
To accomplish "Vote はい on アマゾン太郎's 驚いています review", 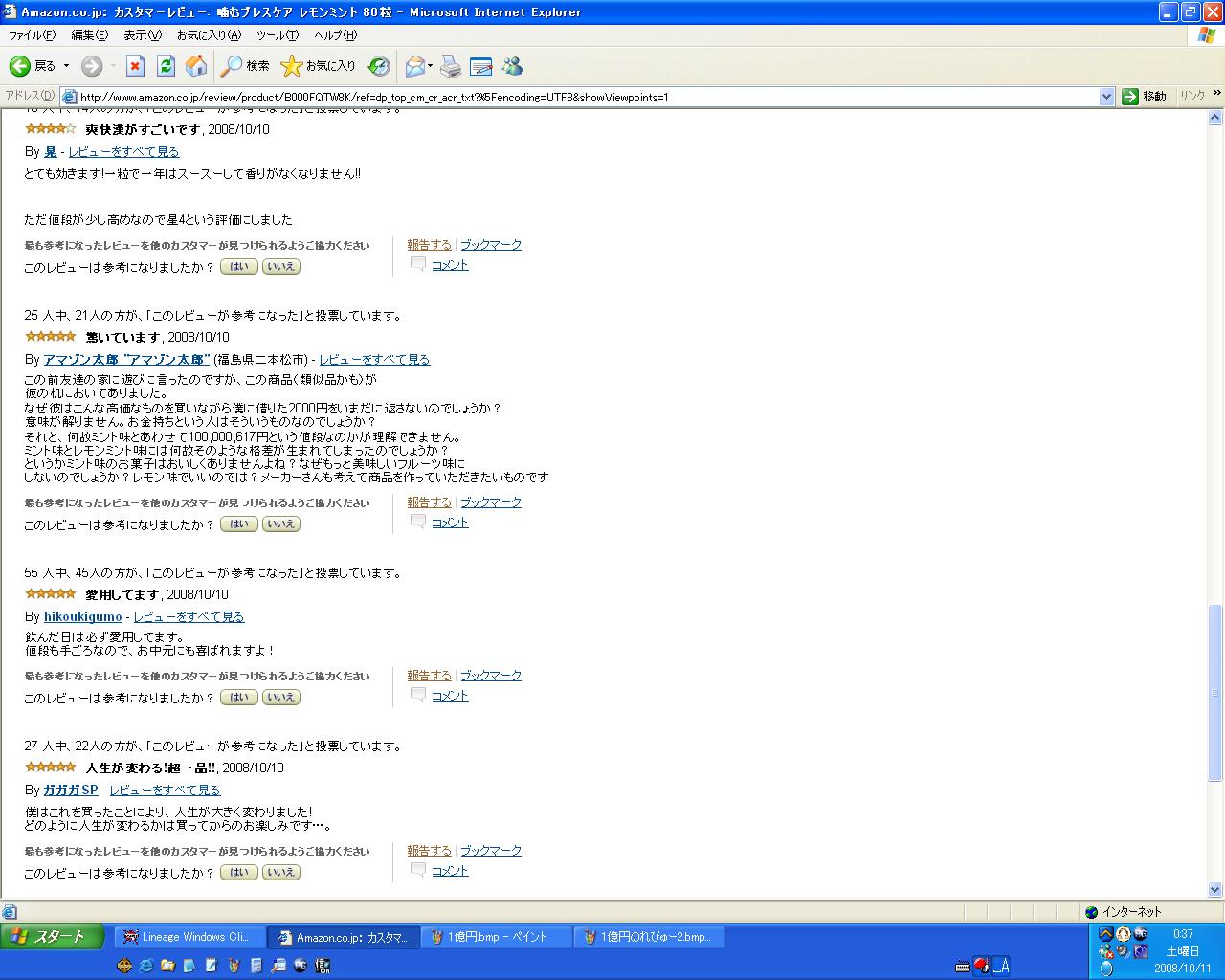I will [x=239, y=524].
